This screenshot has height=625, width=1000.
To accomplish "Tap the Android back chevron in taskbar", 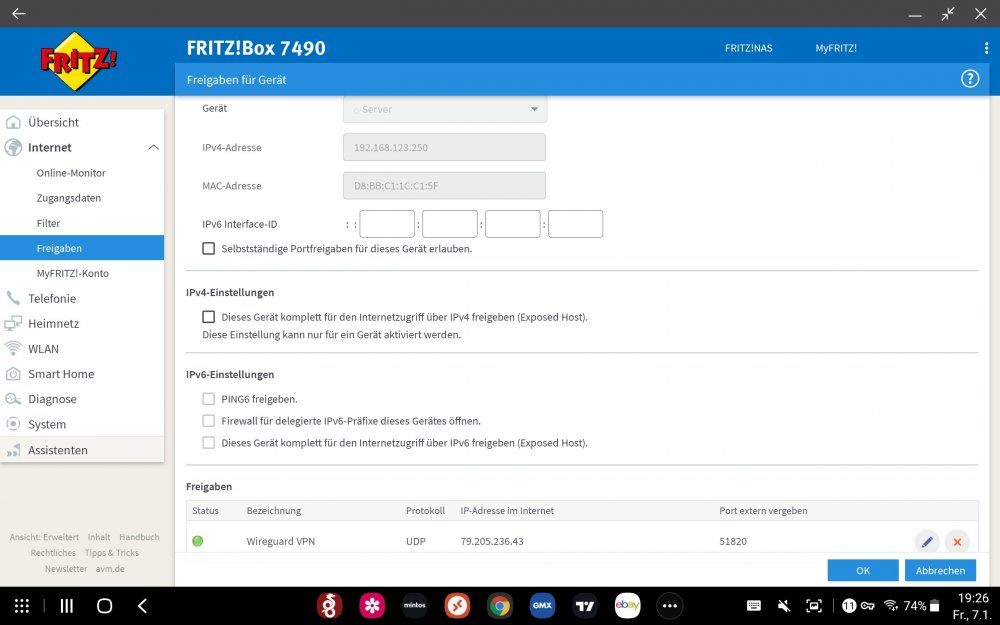I will coord(142,606).
